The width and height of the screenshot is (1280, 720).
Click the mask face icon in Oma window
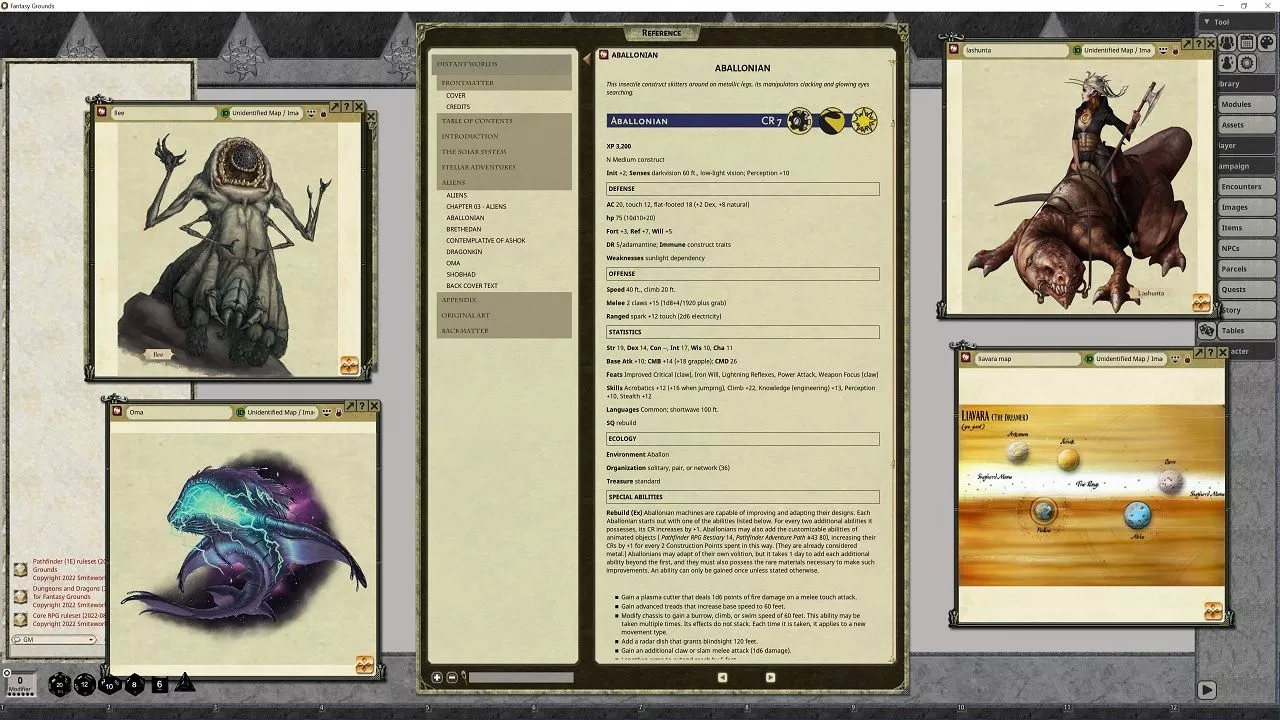[327, 412]
